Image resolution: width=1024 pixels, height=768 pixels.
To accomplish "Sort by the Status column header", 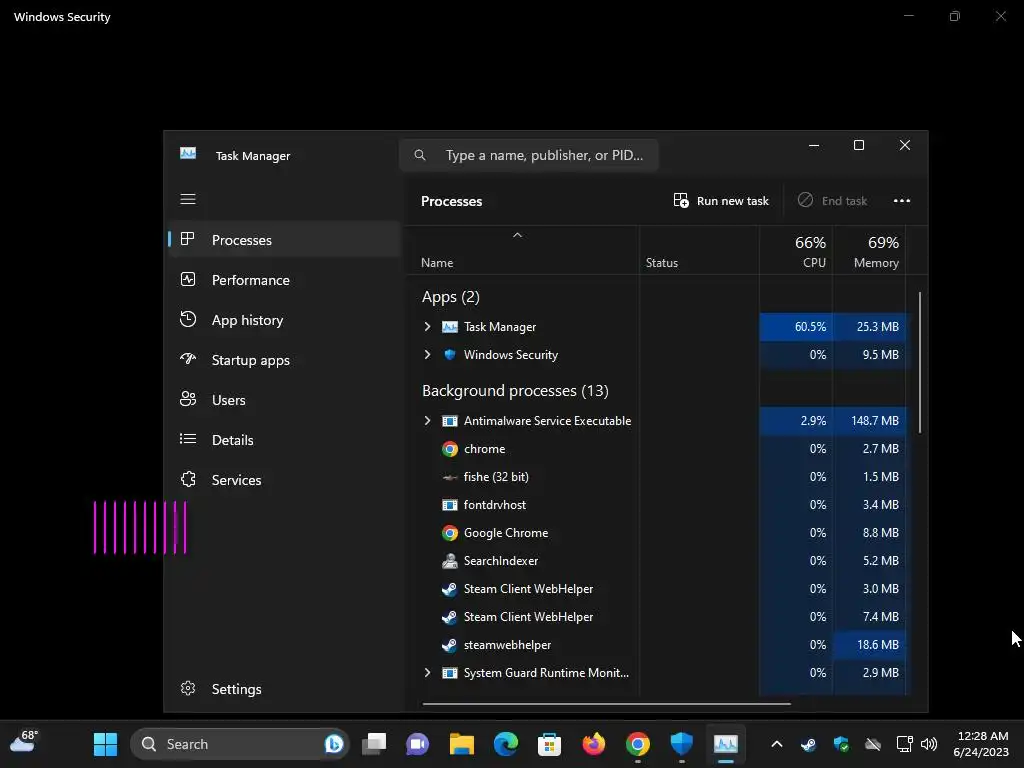I will point(662,263).
